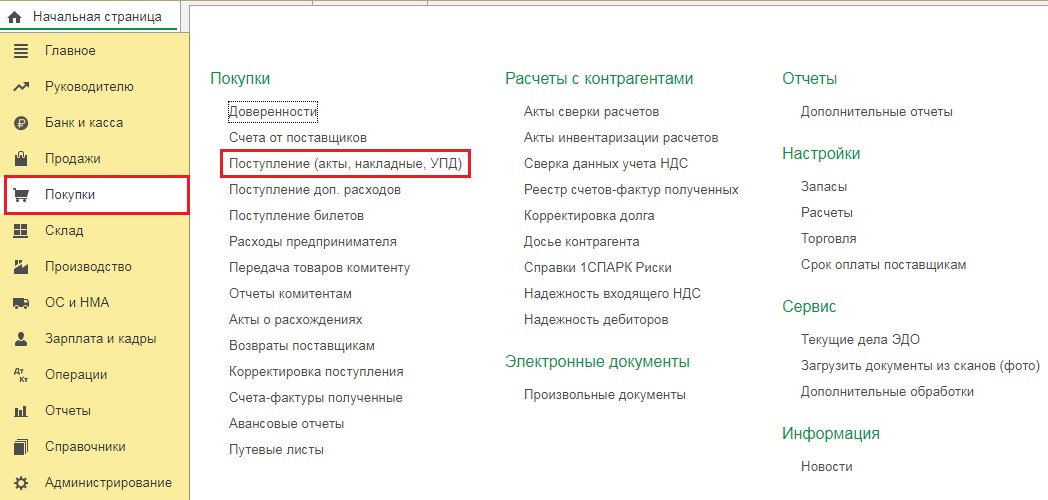This screenshot has width=1048, height=500.
Task: Click the shopping bag icon for Продажи
Action: click(21, 158)
